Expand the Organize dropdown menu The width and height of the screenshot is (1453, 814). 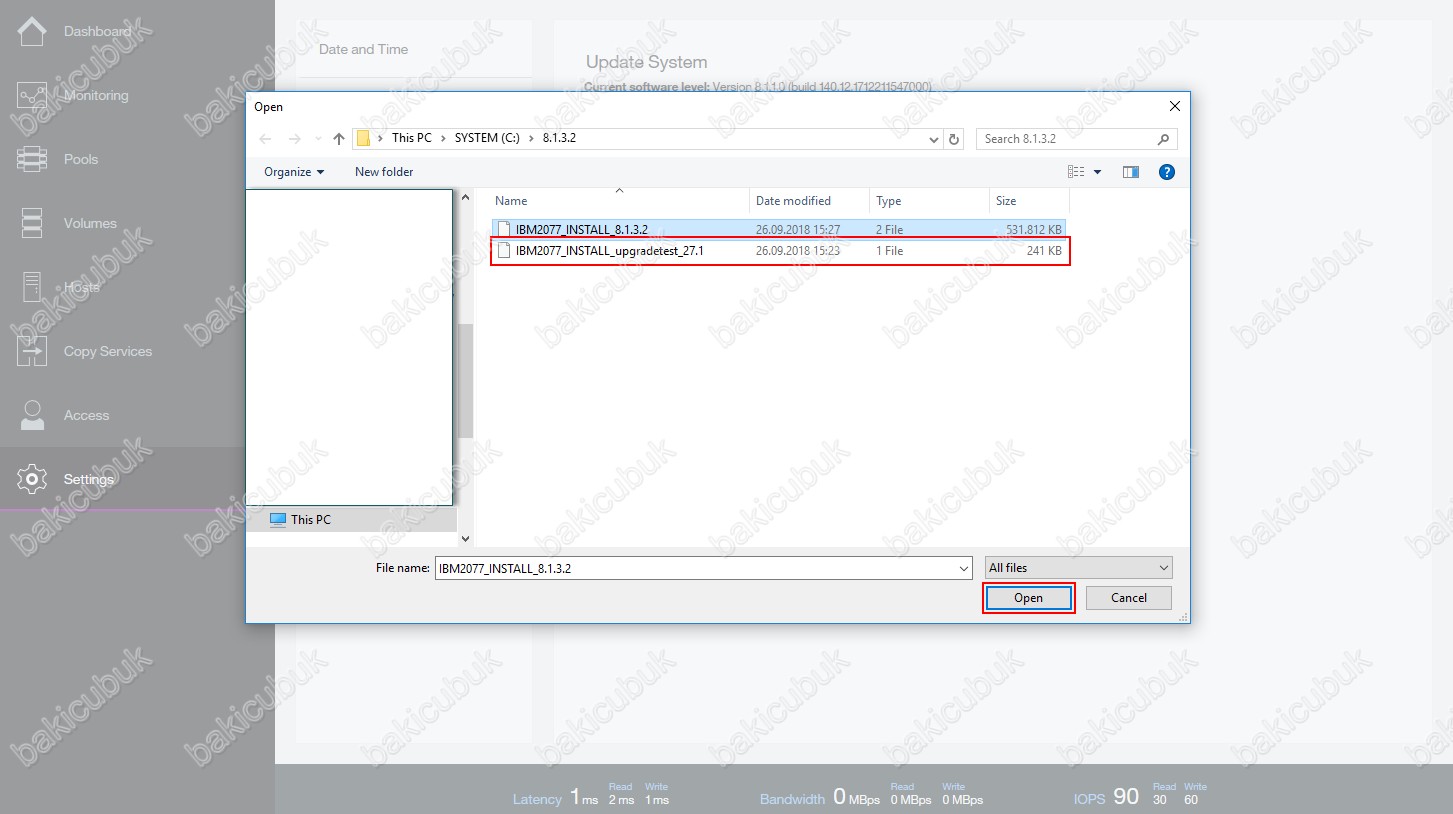[x=294, y=172]
